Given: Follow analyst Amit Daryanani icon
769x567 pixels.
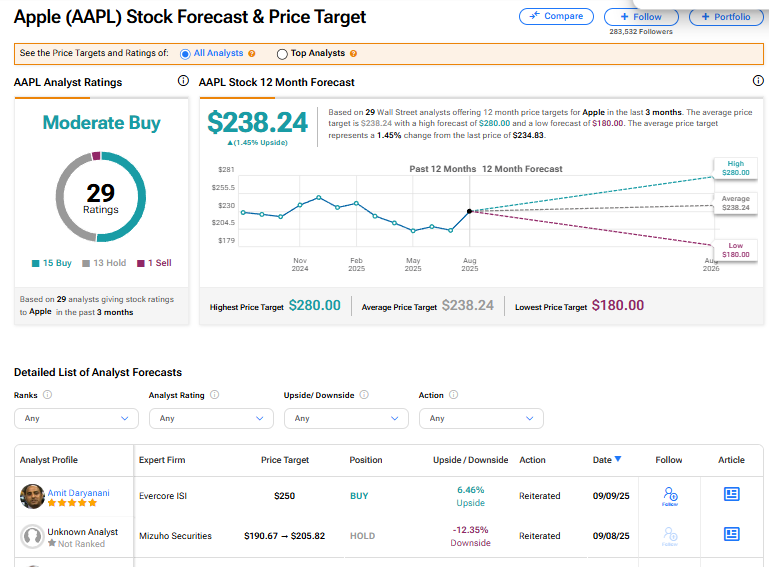Looking at the screenshot, I should 669,495.
